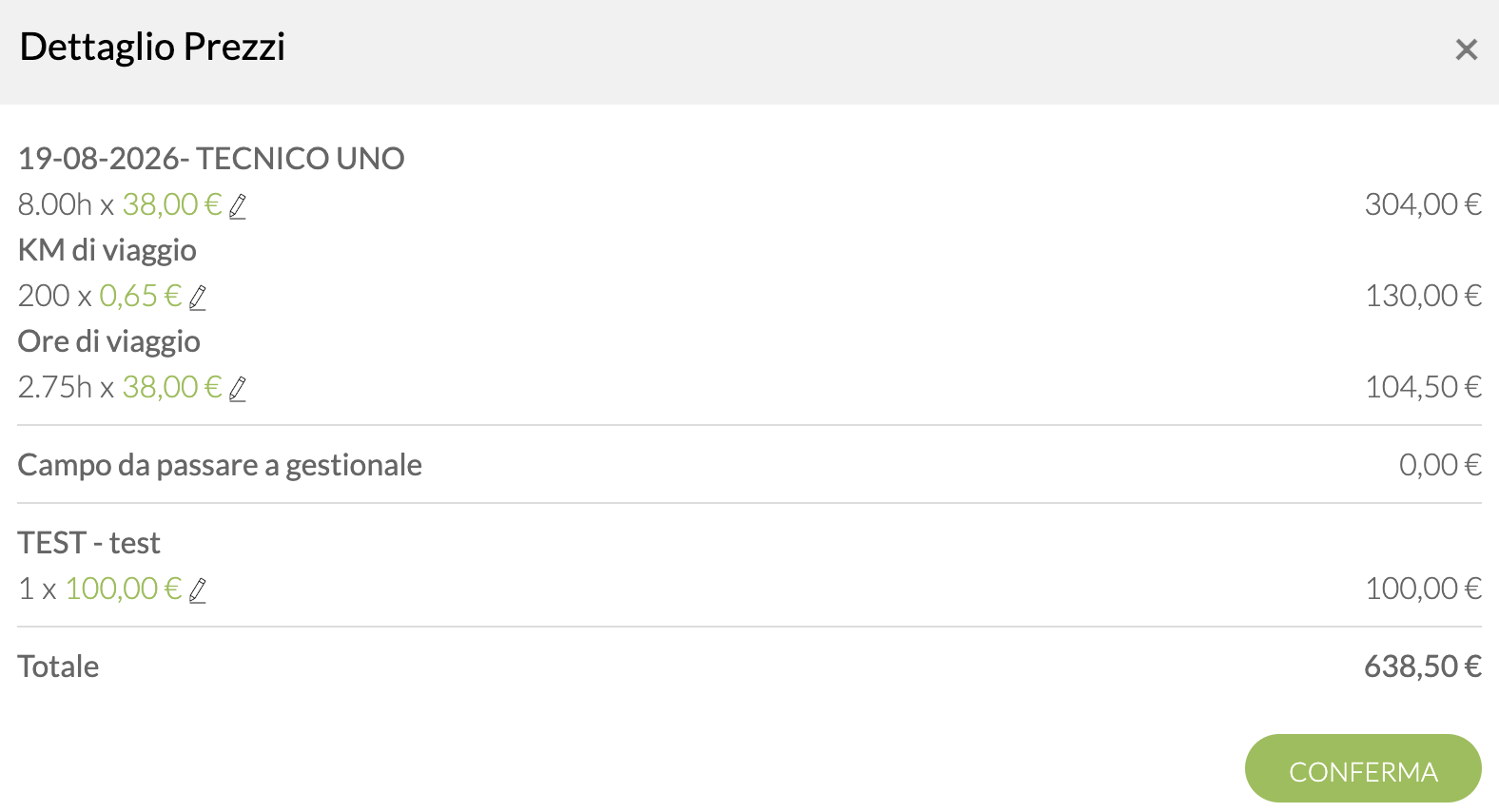Click the green 100,00 € TEST unit price
This screenshot has height=812, width=1499.
click(x=124, y=589)
